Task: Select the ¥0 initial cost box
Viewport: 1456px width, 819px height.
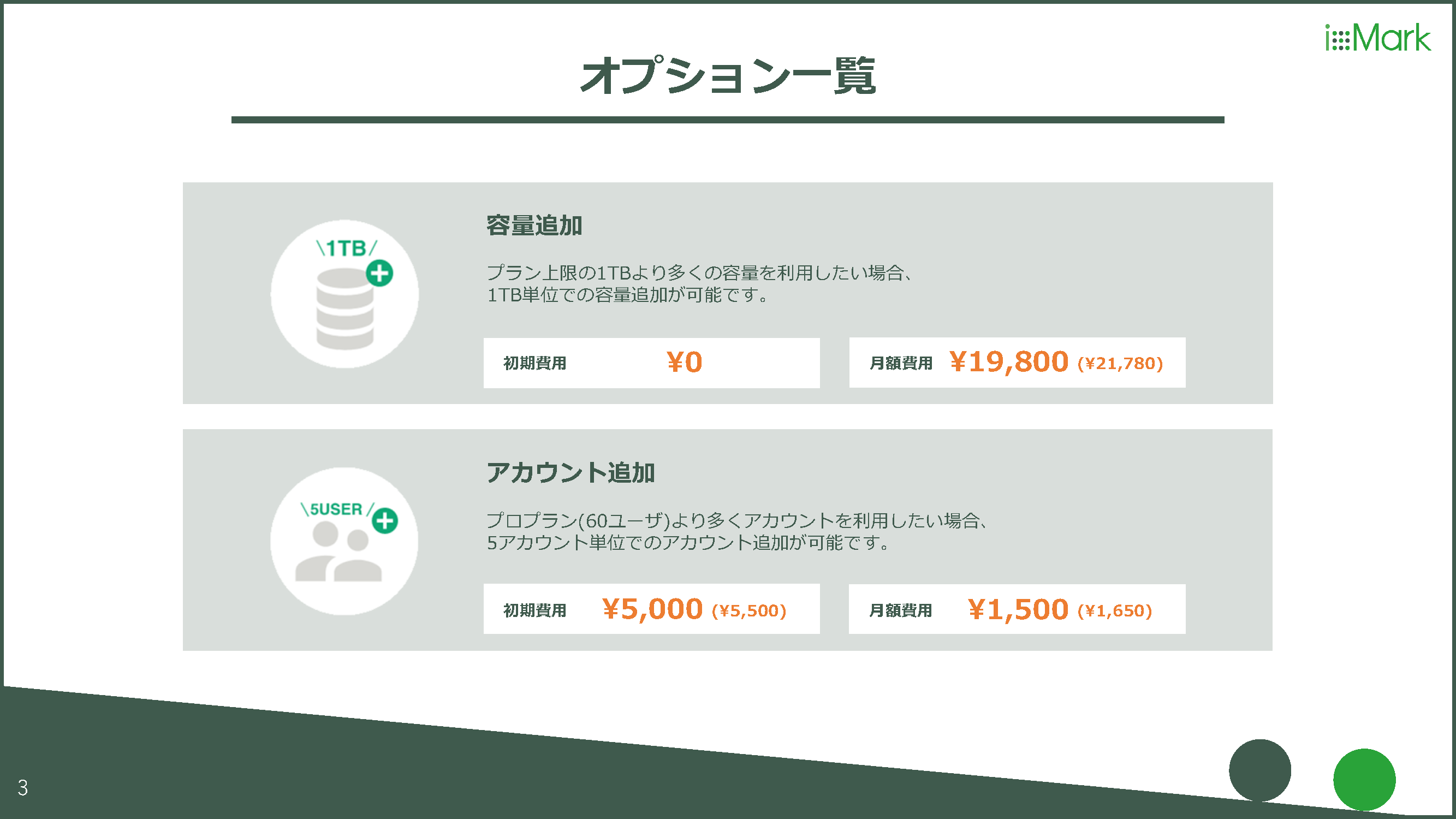Action: pos(651,363)
